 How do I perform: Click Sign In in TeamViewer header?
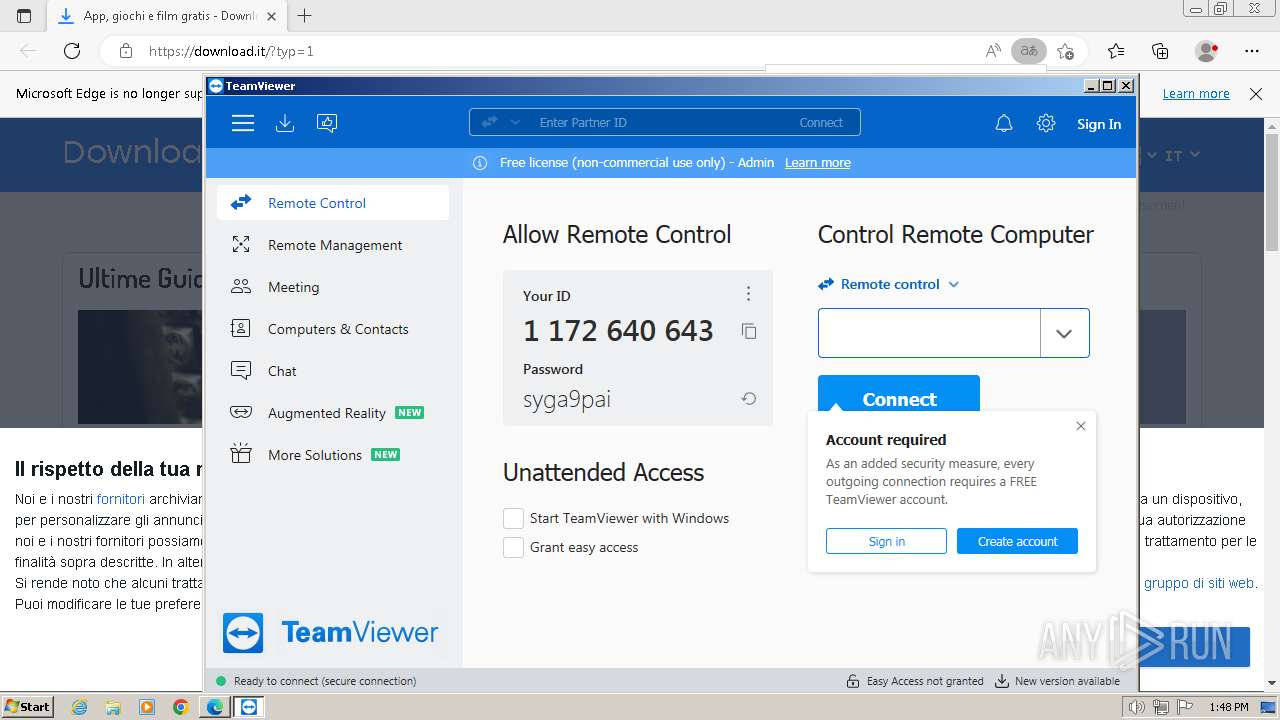click(1099, 124)
